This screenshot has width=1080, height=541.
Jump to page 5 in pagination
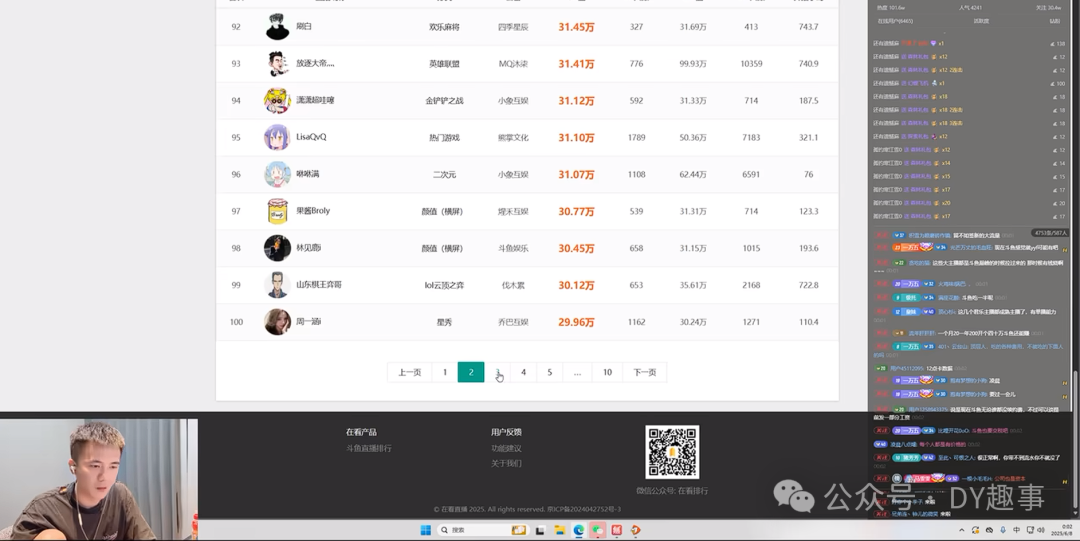(550, 372)
